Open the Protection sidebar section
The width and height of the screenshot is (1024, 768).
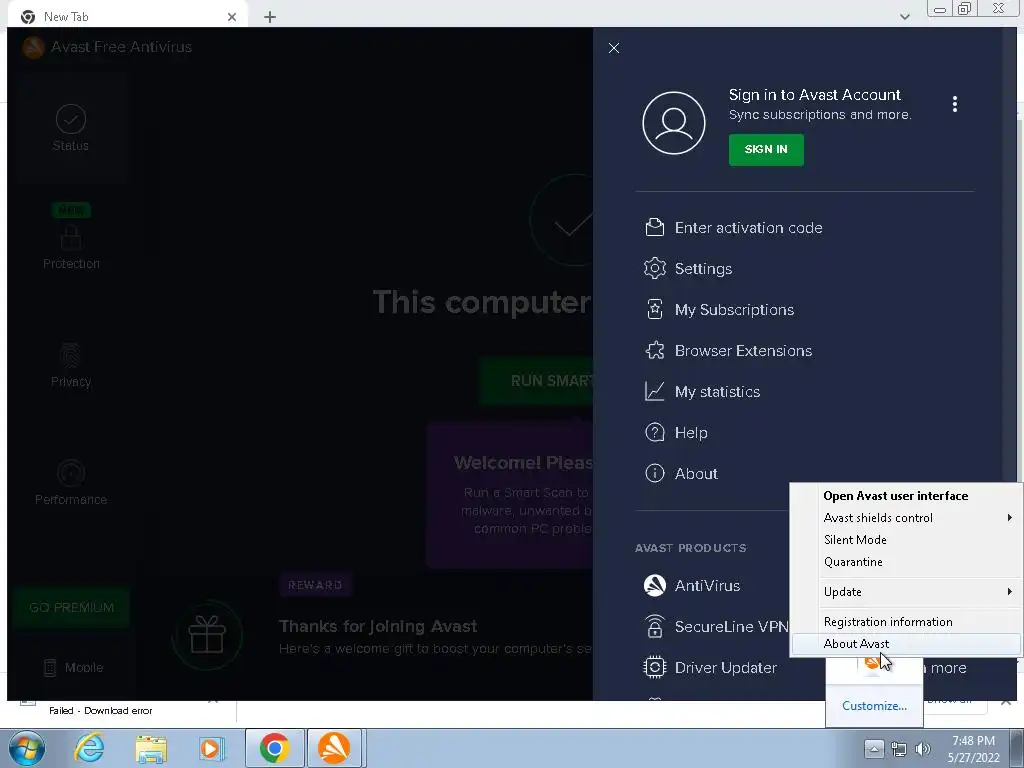click(x=71, y=247)
